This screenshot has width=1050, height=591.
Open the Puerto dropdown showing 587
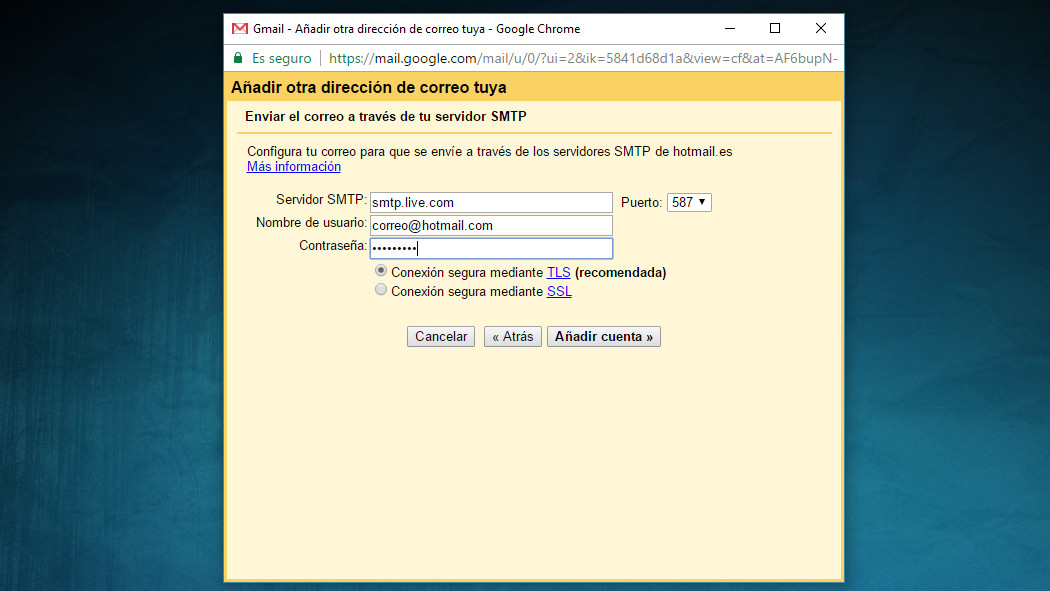pos(689,201)
